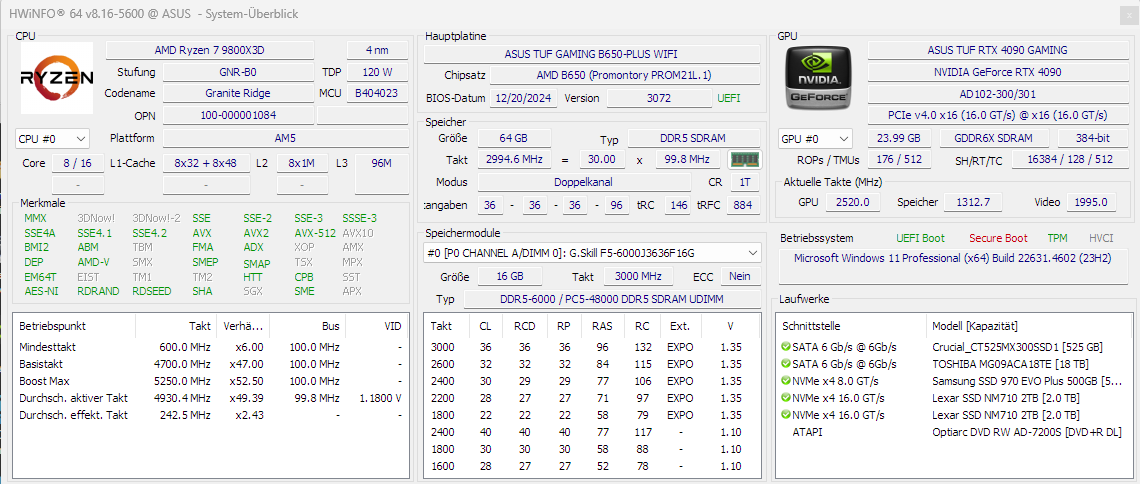Select the Optiarc DVD RW AD-7200S drive row
The width and height of the screenshot is (1140, 484).
coord(954,432)
